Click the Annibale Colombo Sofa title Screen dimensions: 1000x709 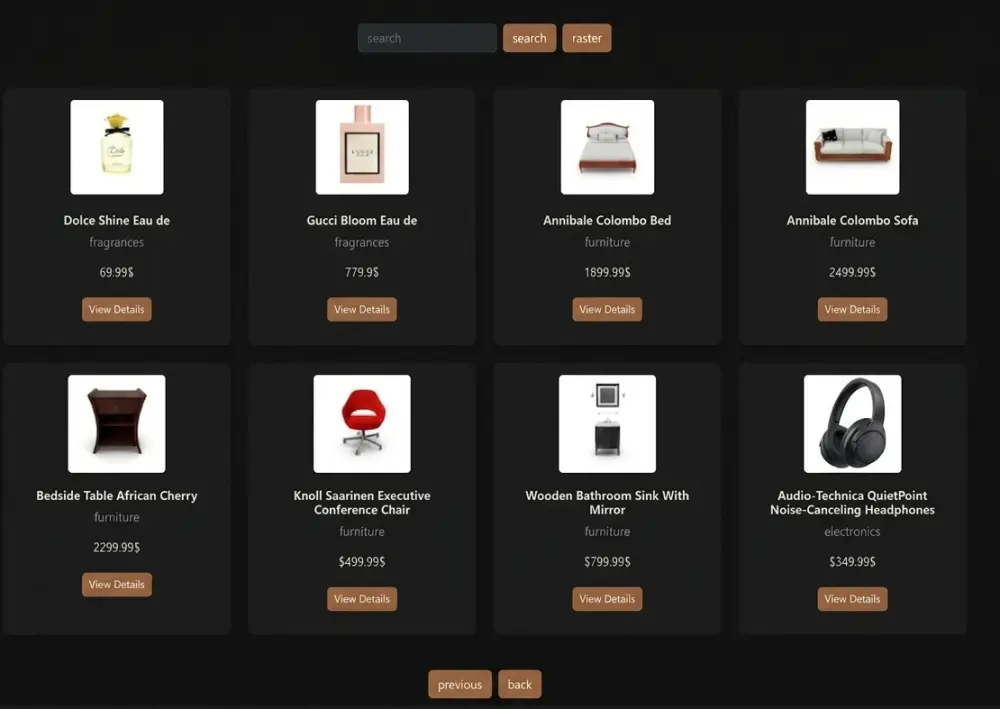852,221
